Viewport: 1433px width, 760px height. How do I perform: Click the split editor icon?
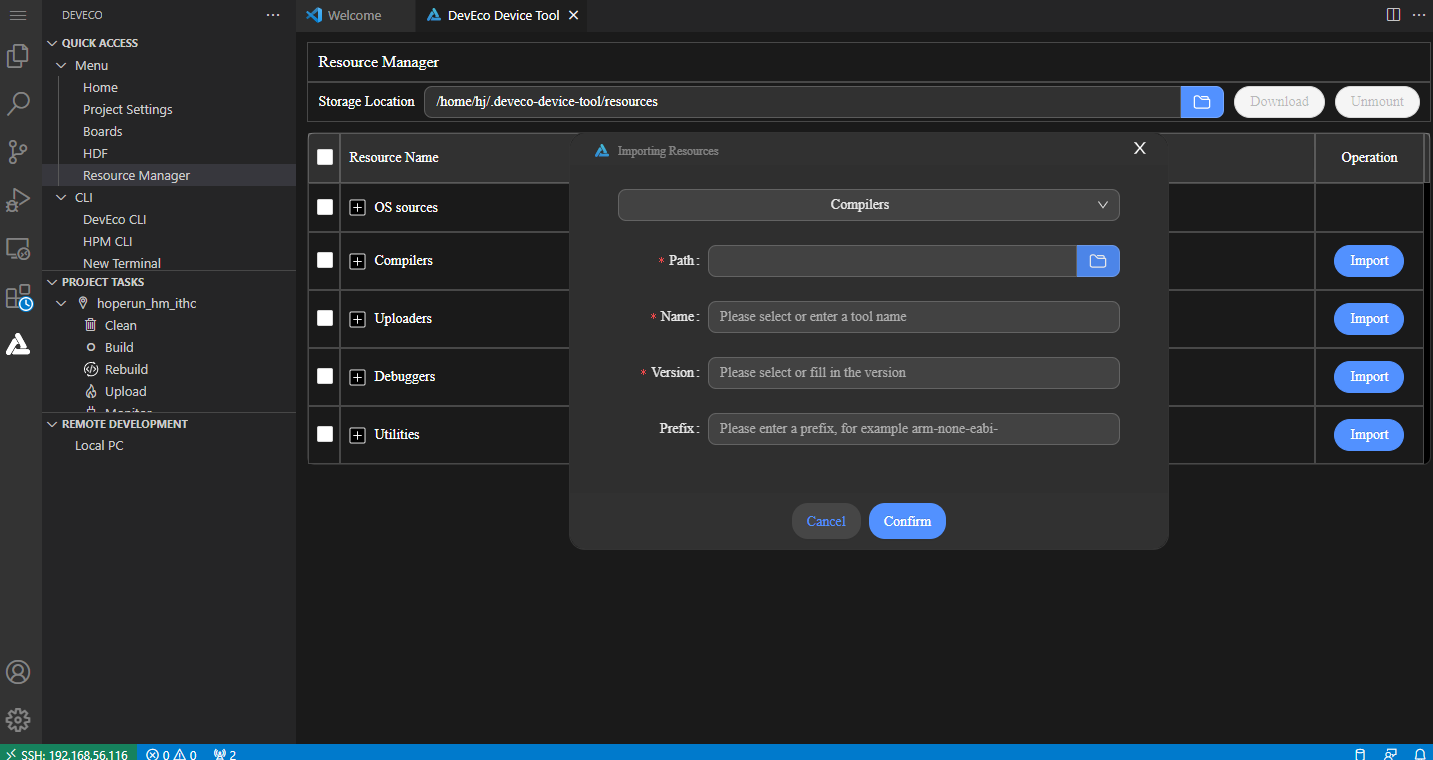coord(1393,15)
